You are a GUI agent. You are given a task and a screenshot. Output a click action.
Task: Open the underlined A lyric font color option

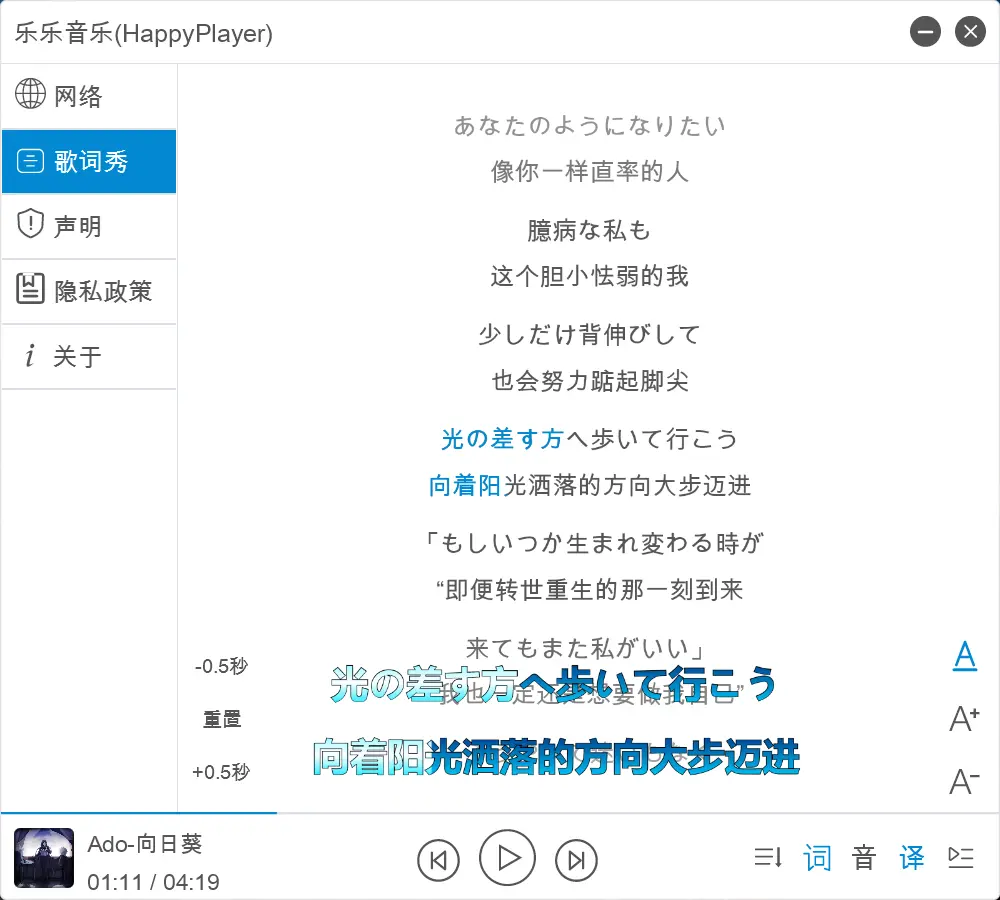[x=964, y=656]
